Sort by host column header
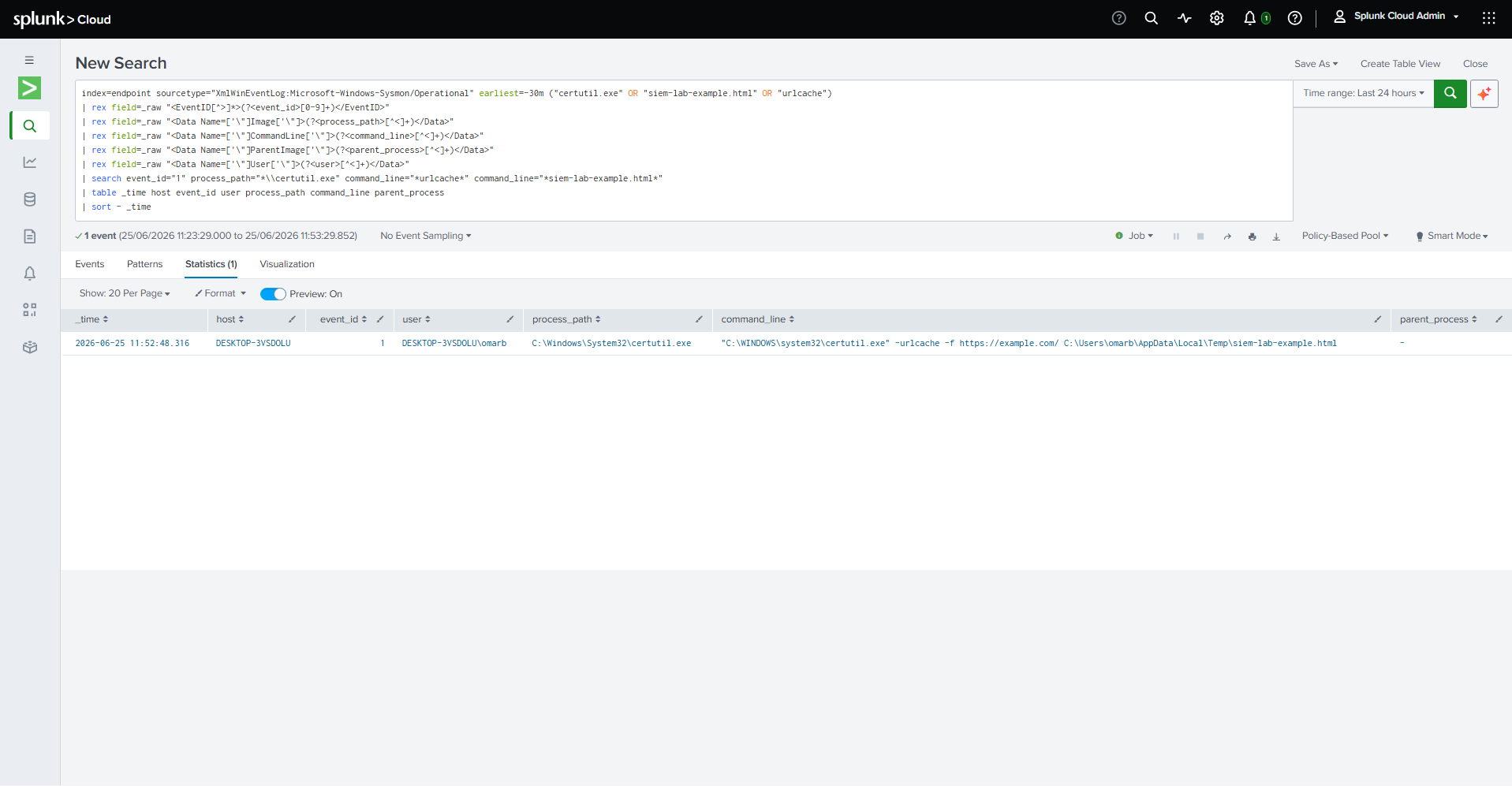The image size is (1512, 786). coord(230,319)
